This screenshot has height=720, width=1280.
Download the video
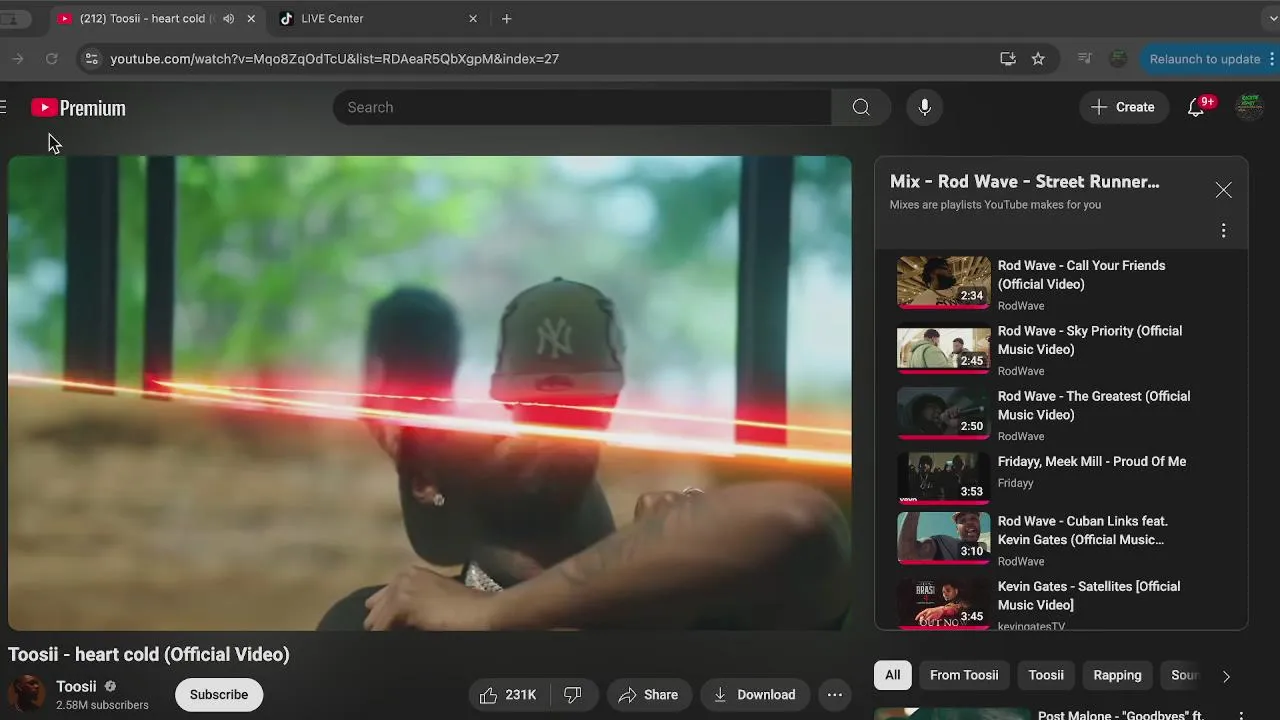[756, 695]
